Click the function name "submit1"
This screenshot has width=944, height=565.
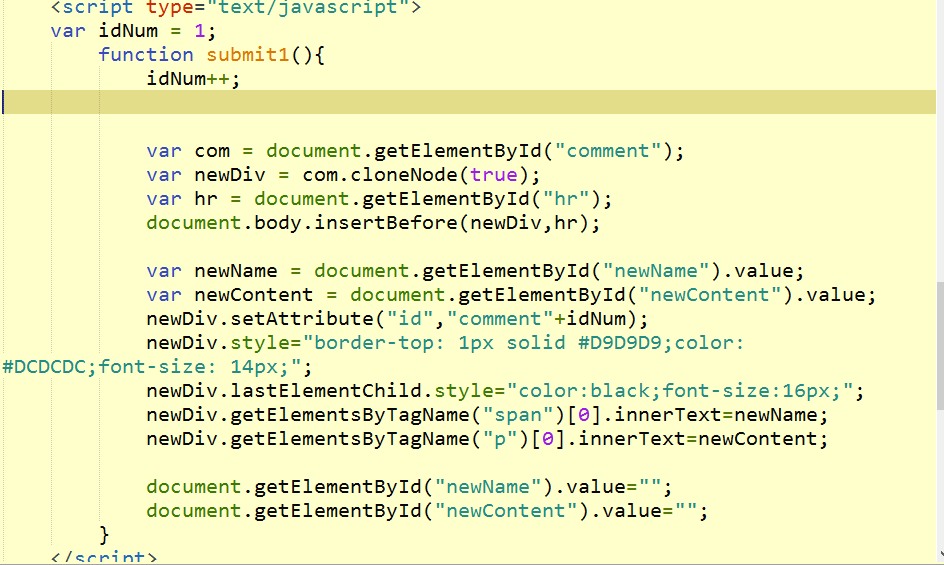(248, 55)
